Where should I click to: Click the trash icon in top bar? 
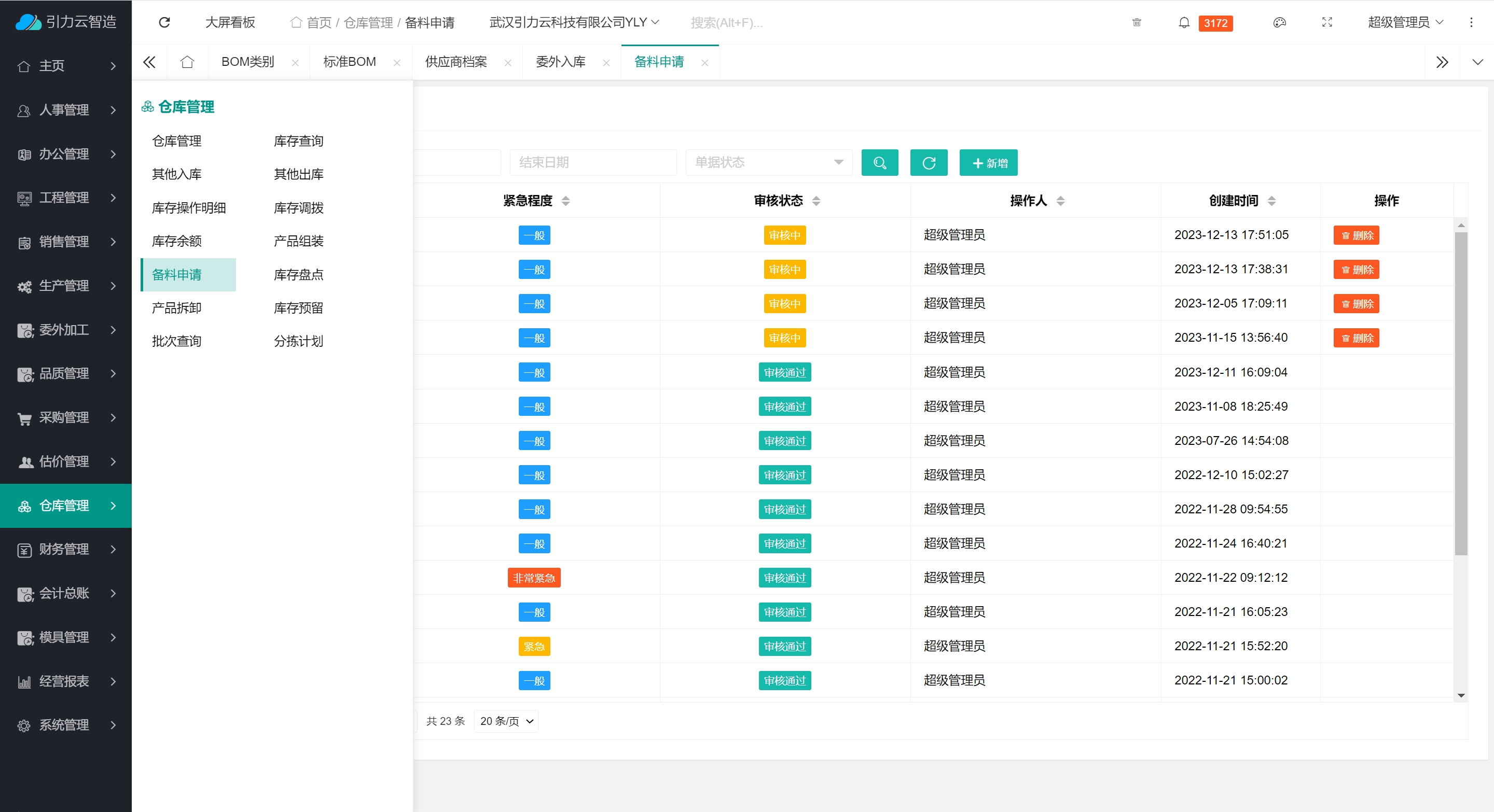[x=1136, y=23]
